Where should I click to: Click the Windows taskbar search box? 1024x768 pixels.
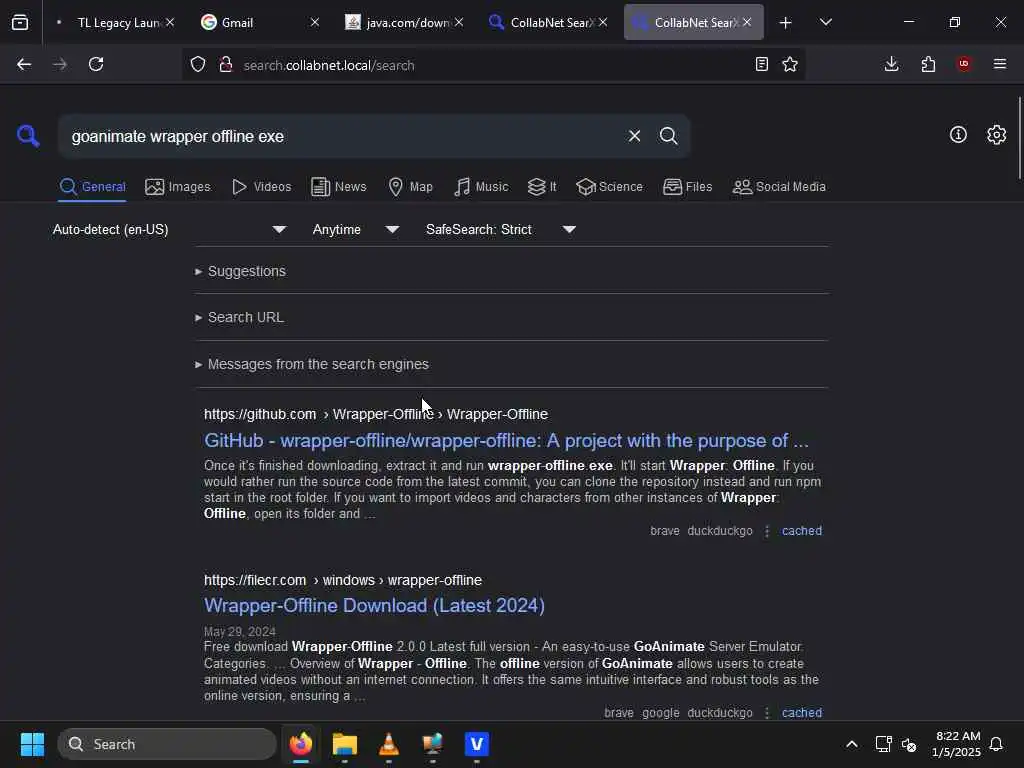(167, 744)
